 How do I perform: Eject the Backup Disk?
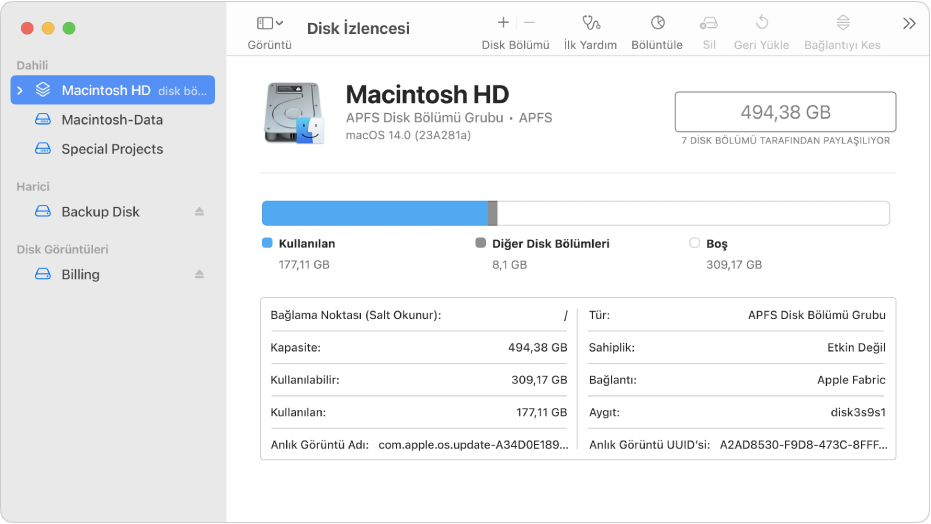point(200,212)
